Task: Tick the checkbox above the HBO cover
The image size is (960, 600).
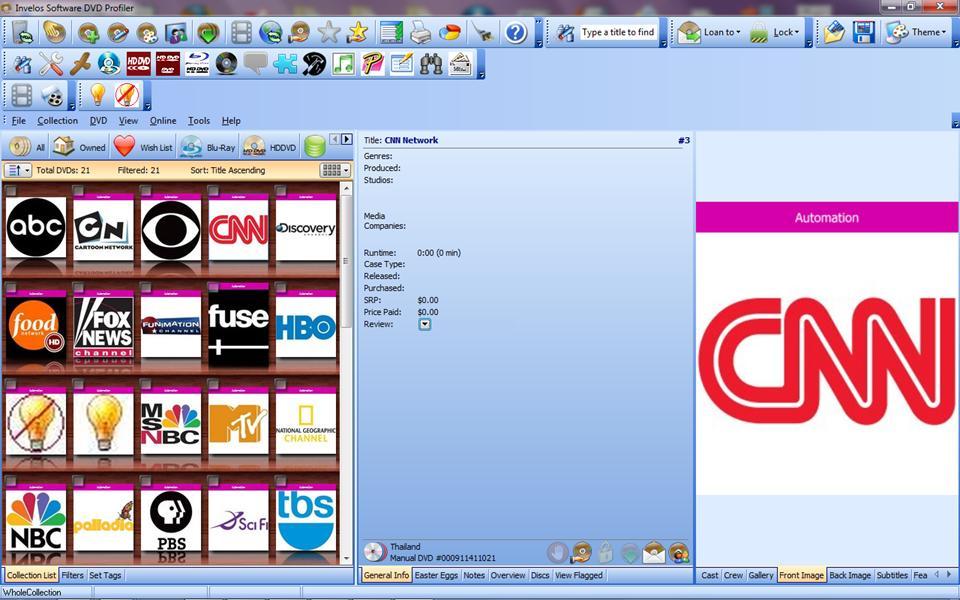Action: [280, 287]
